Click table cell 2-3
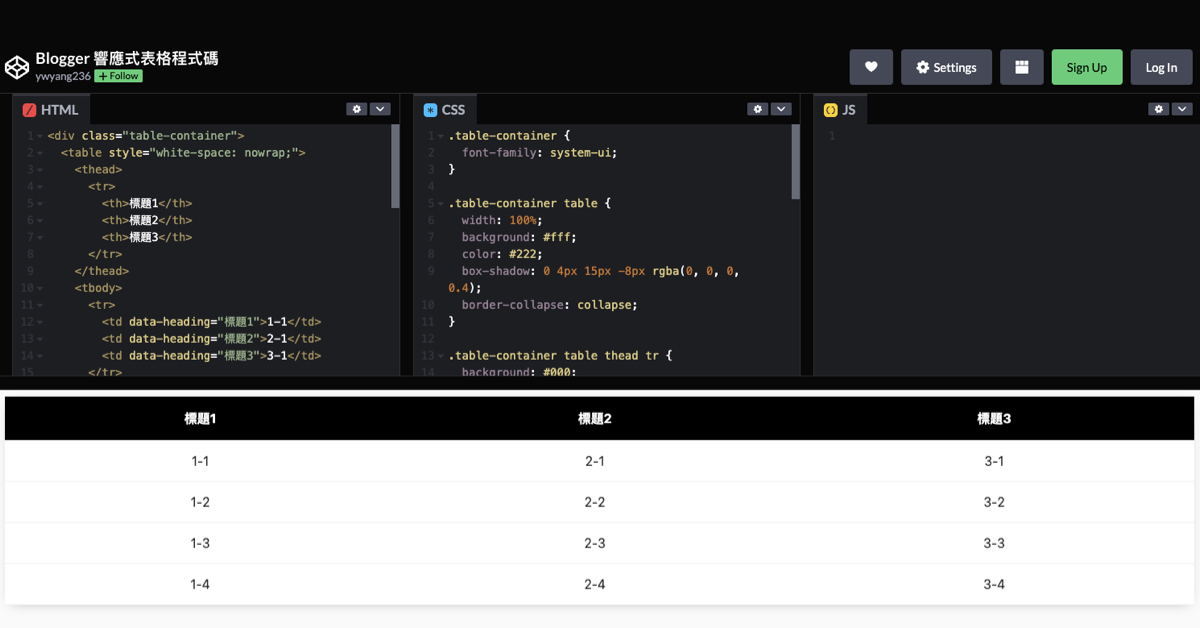 (x=594, y=543)
